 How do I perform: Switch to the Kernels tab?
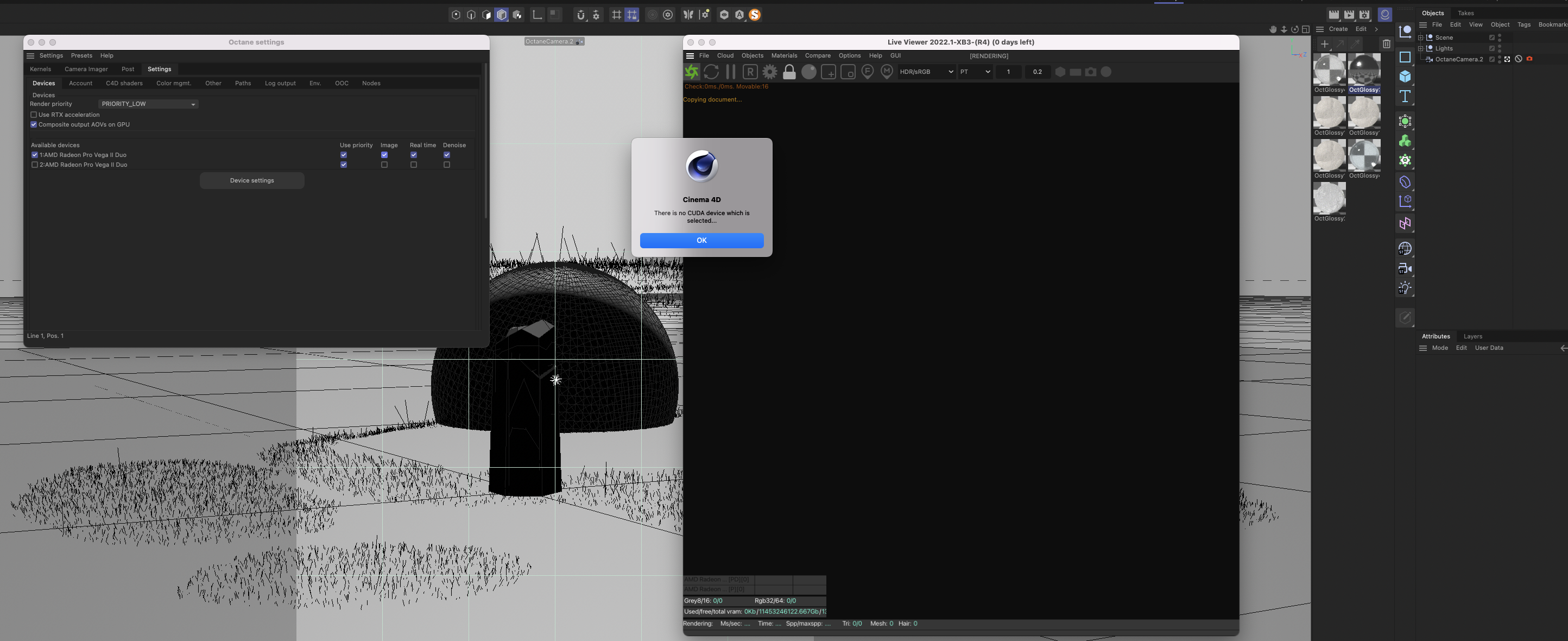pyautogui.click(x=40, y=69)
